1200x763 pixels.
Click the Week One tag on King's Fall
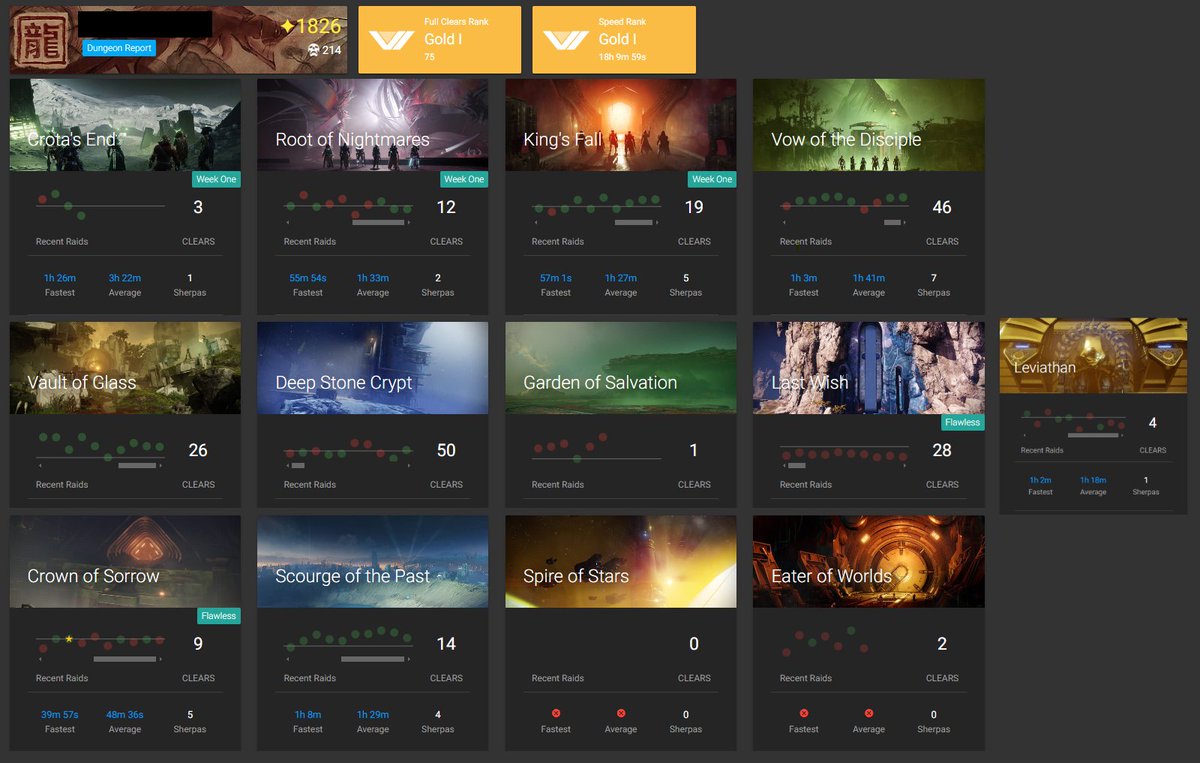click(x=712, y=179)
